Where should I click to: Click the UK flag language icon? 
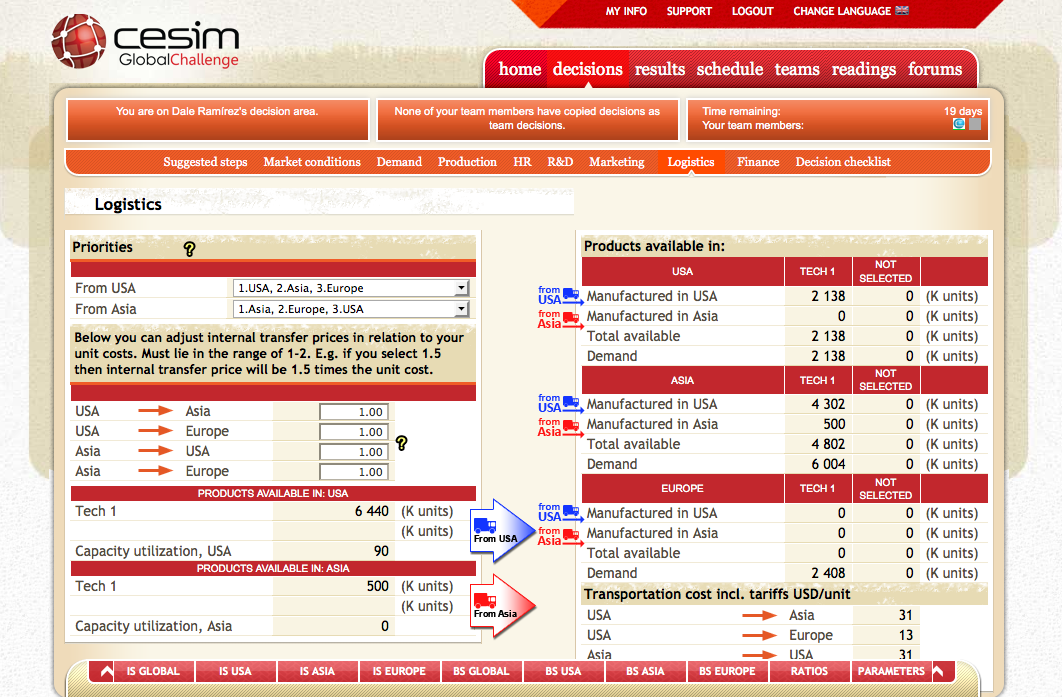902,11
